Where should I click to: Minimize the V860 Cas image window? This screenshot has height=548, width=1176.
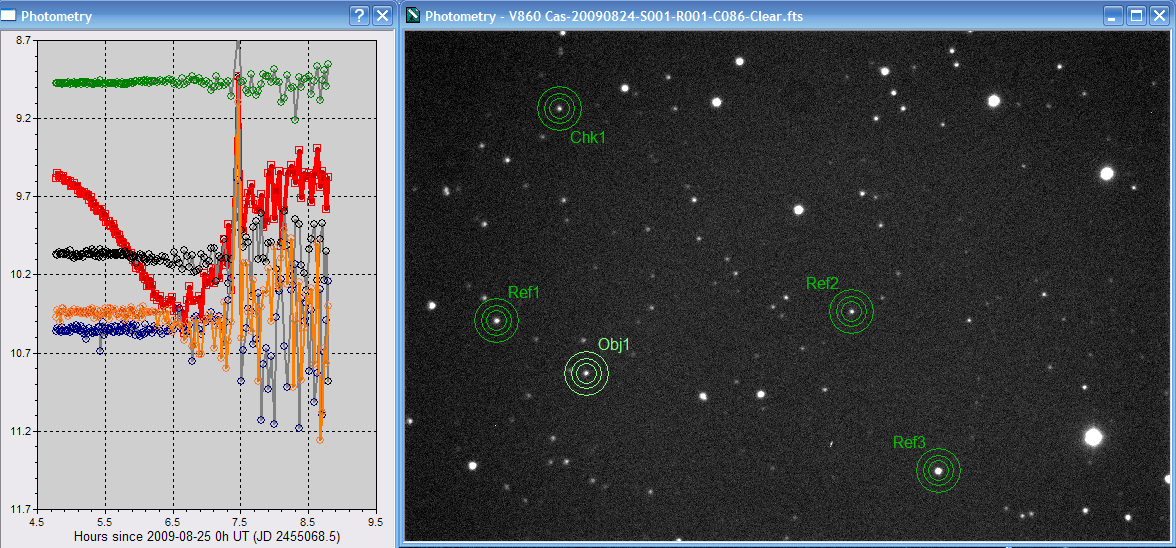pyautogui.click(x=1114, y=16)
